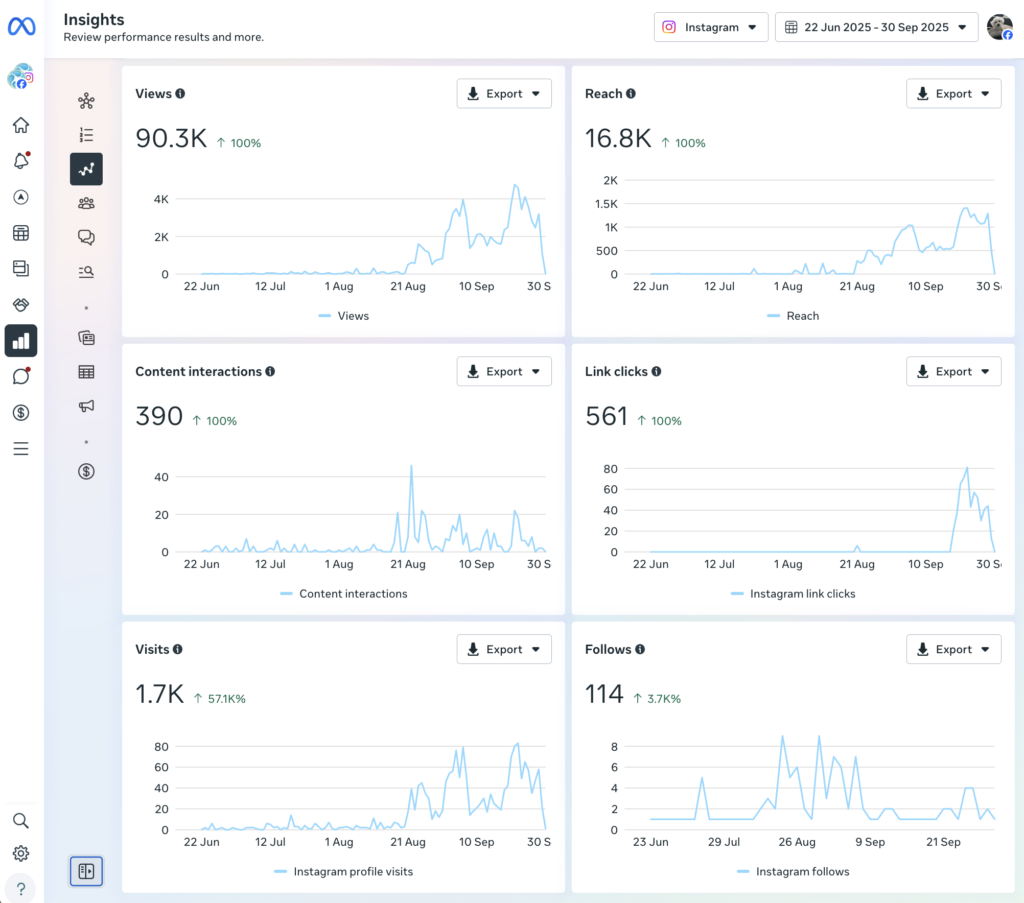Select the Audience people icon in insights panel
This screenshot has width=1024, height=903.
pyautogui.click(x=86, y=203)
